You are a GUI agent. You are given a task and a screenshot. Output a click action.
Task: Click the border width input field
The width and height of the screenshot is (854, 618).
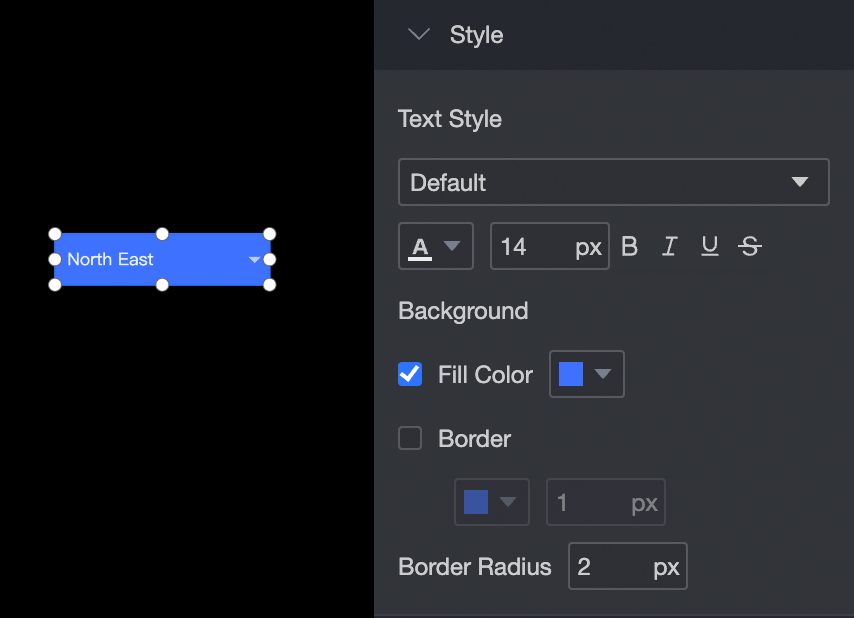click(x=588, y=502)
